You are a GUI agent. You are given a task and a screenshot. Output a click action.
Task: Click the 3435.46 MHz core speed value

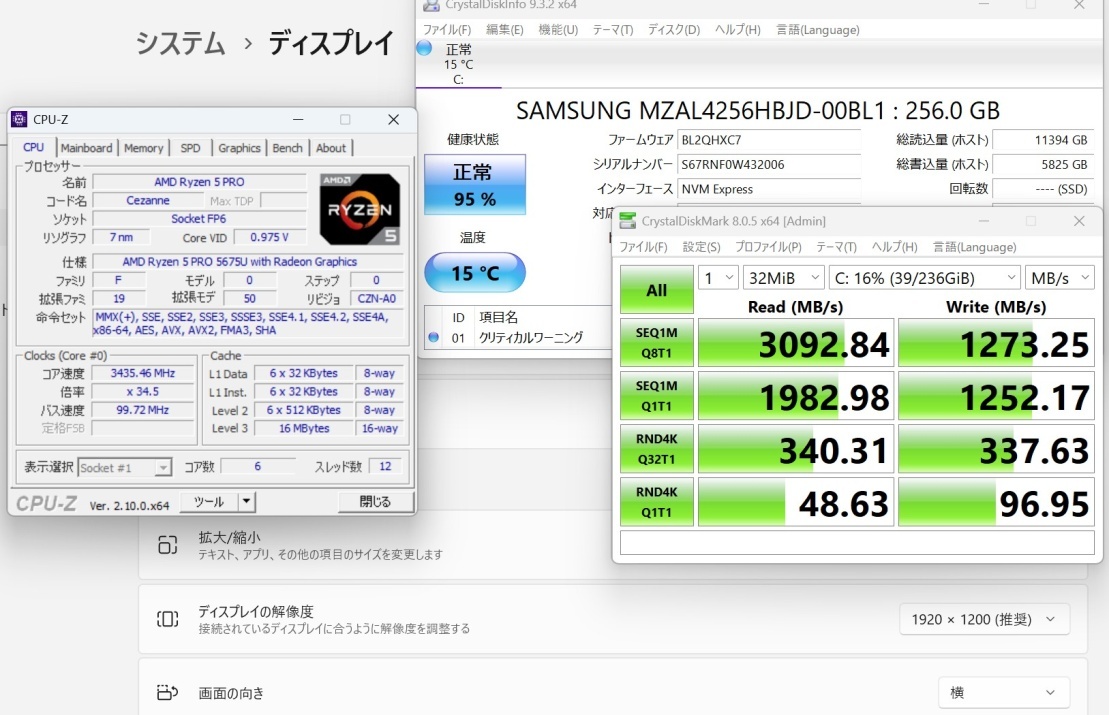143,373
